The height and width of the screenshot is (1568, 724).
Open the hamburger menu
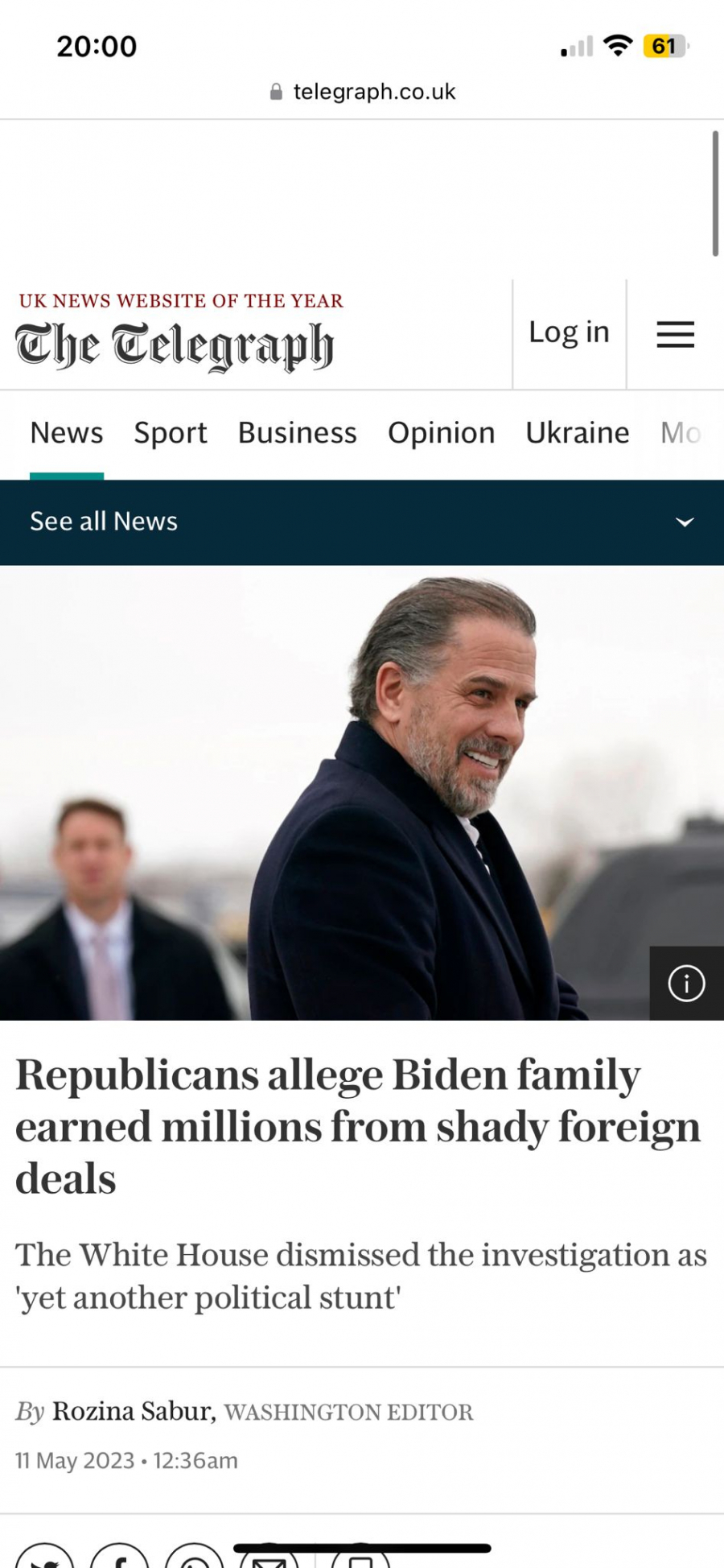[x=675, y=334]
